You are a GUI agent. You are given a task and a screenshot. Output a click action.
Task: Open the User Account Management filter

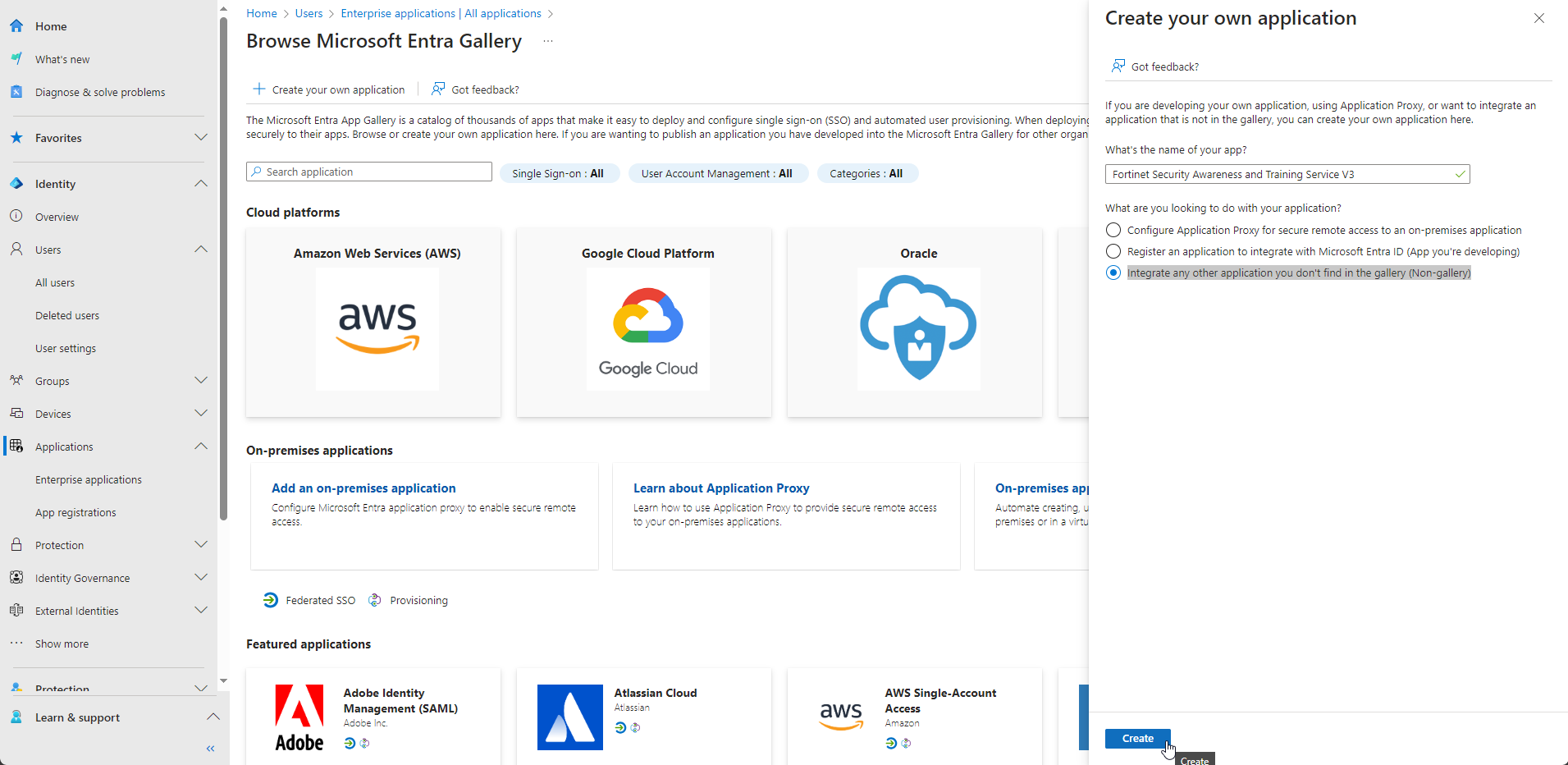tap(718, 173)
